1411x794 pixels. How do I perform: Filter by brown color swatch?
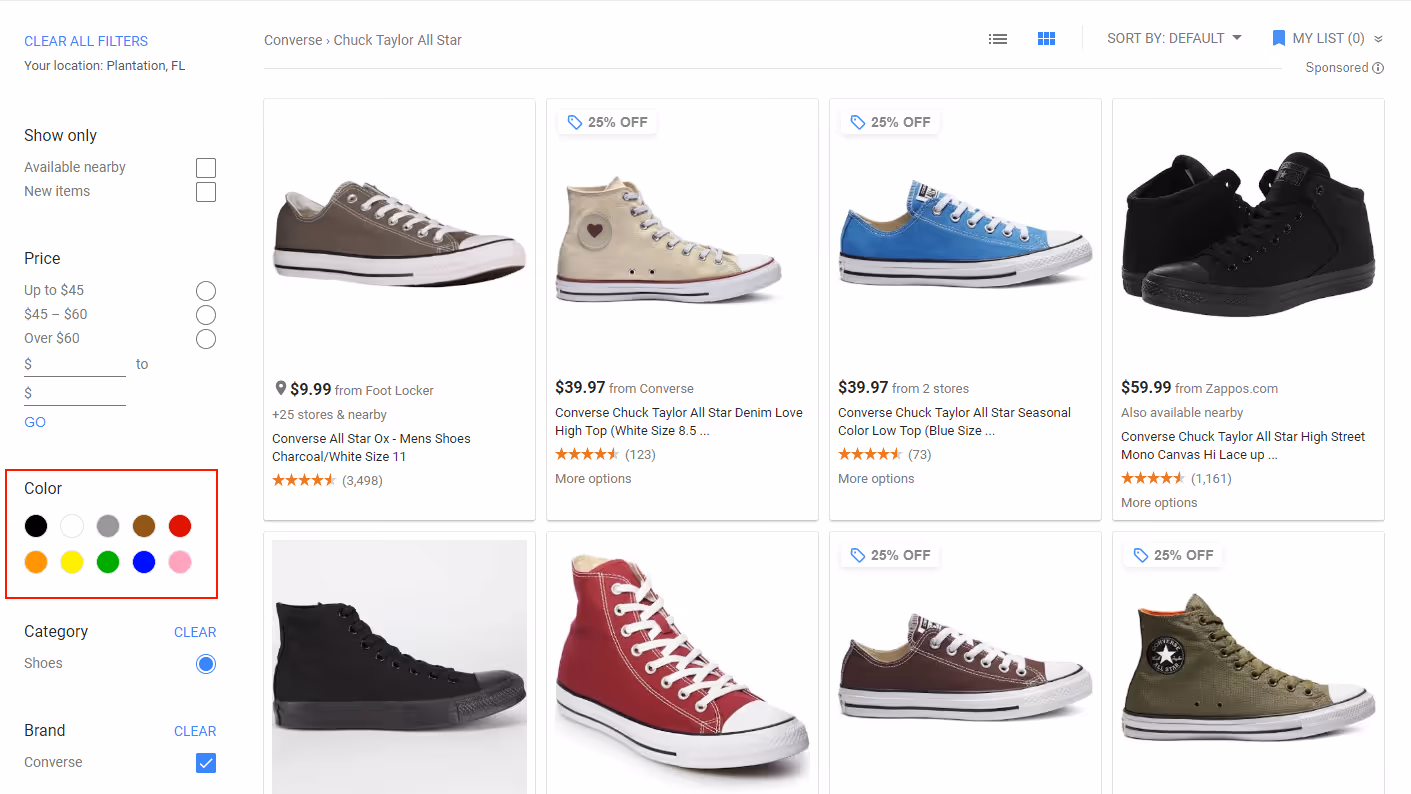(144, 526)
